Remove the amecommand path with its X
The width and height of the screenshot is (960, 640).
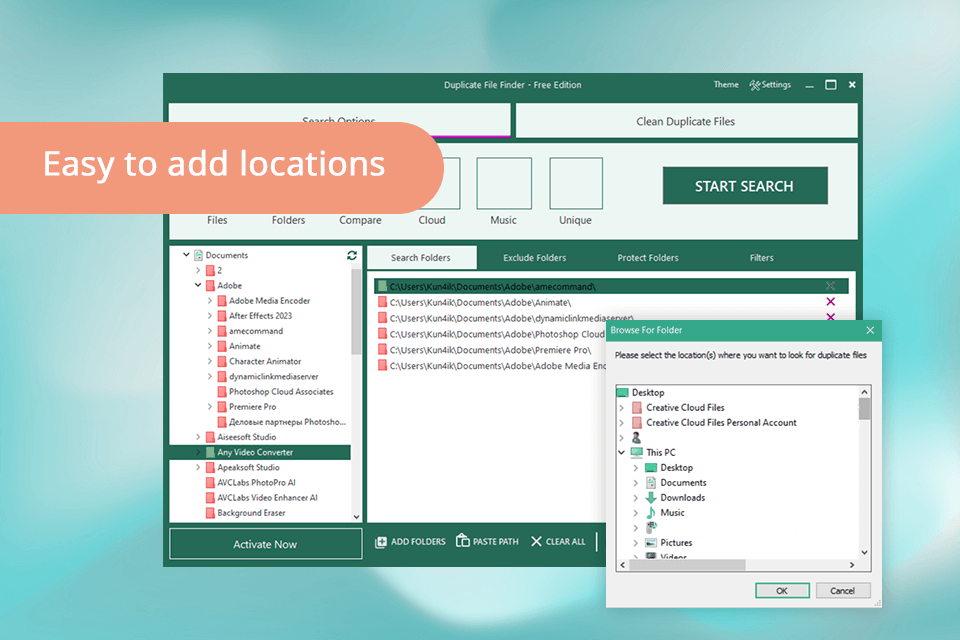830,285
